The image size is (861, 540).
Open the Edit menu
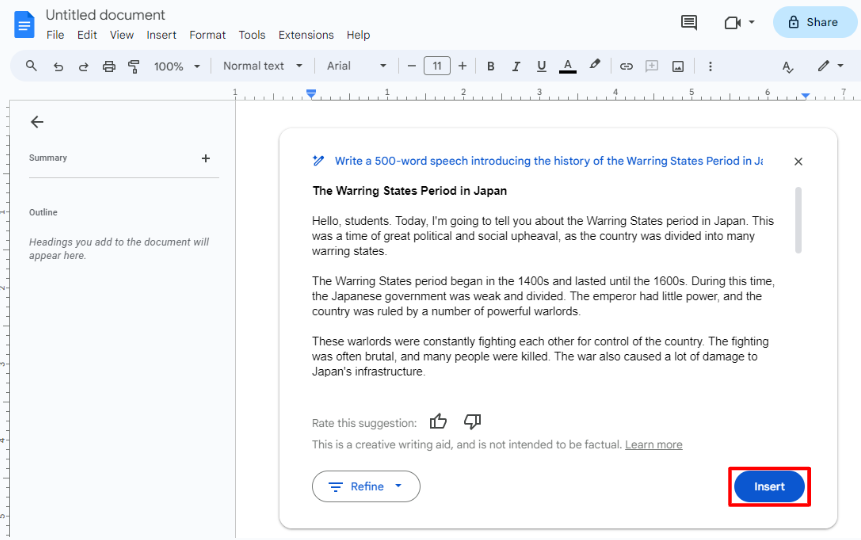point(87,35)
